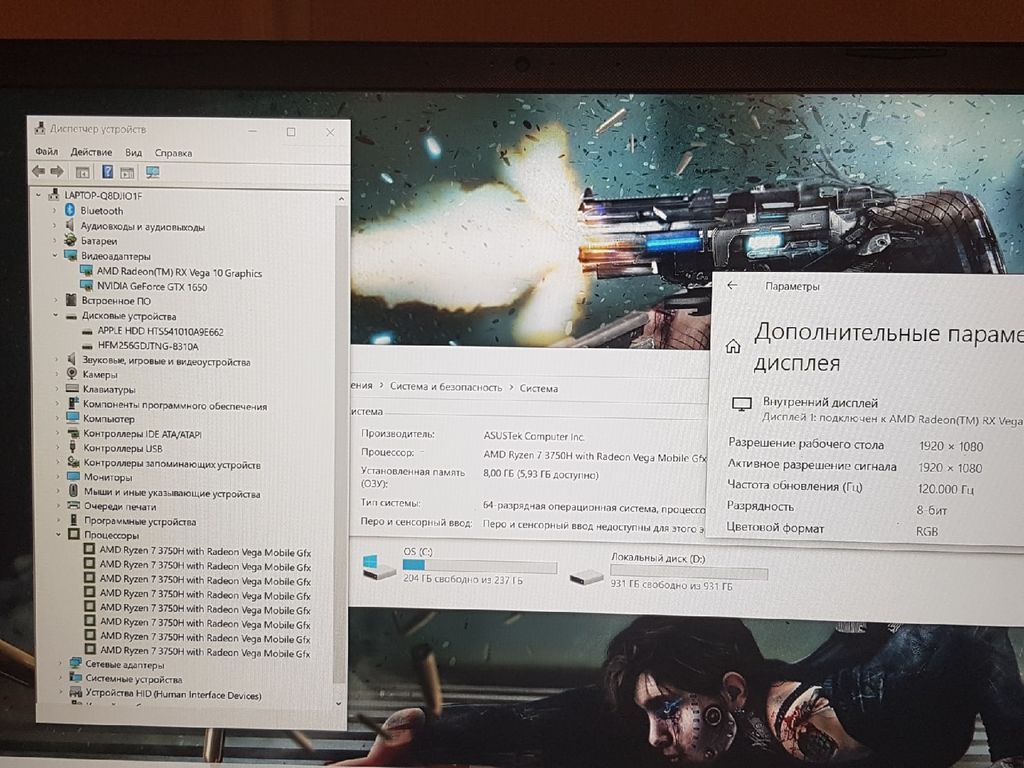Collapse the Дисковые устройства branch arrow
The width and height of the screenshot is (1024, 768).
(x=56, y=315)
